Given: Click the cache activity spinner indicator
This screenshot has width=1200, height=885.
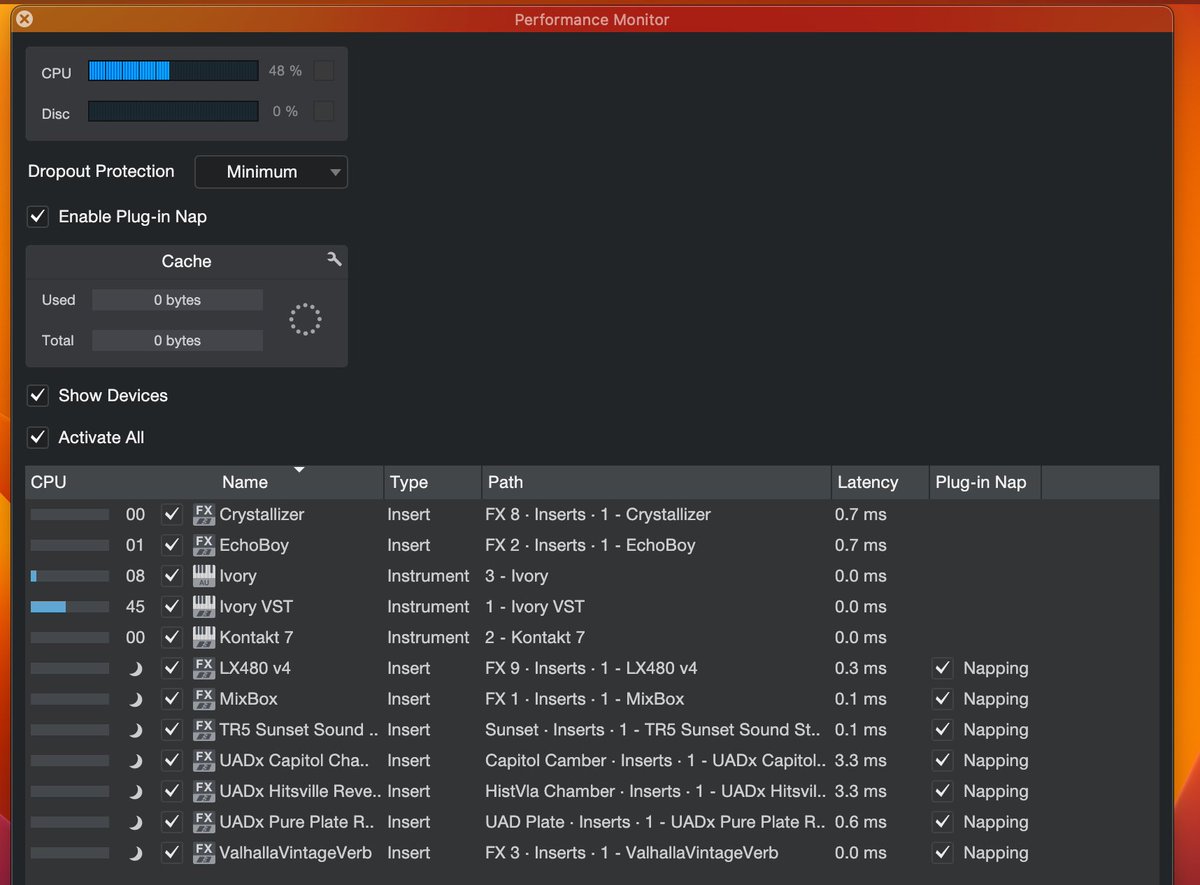Looking at the screenshot, I should click(305, 320).
